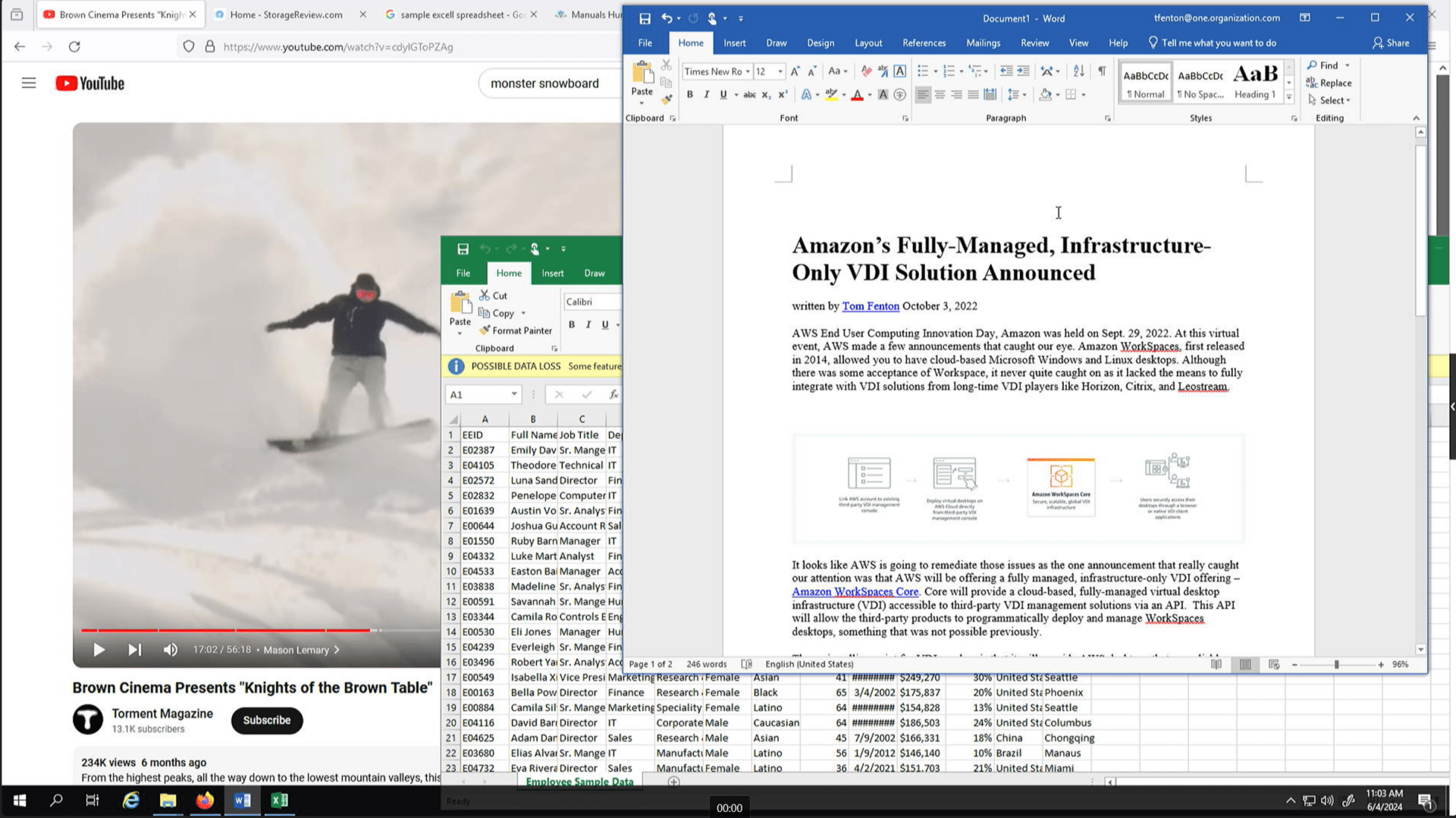Click the YouTube search box

(x=550, y=83)
